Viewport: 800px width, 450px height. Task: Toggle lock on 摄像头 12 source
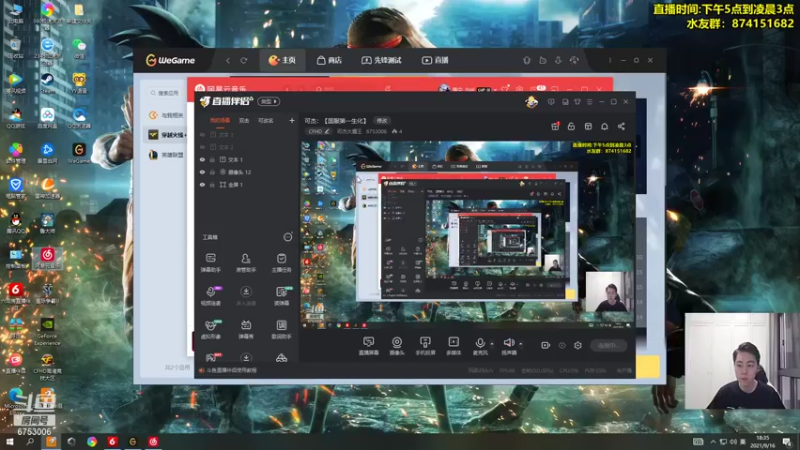coord(212,172)
